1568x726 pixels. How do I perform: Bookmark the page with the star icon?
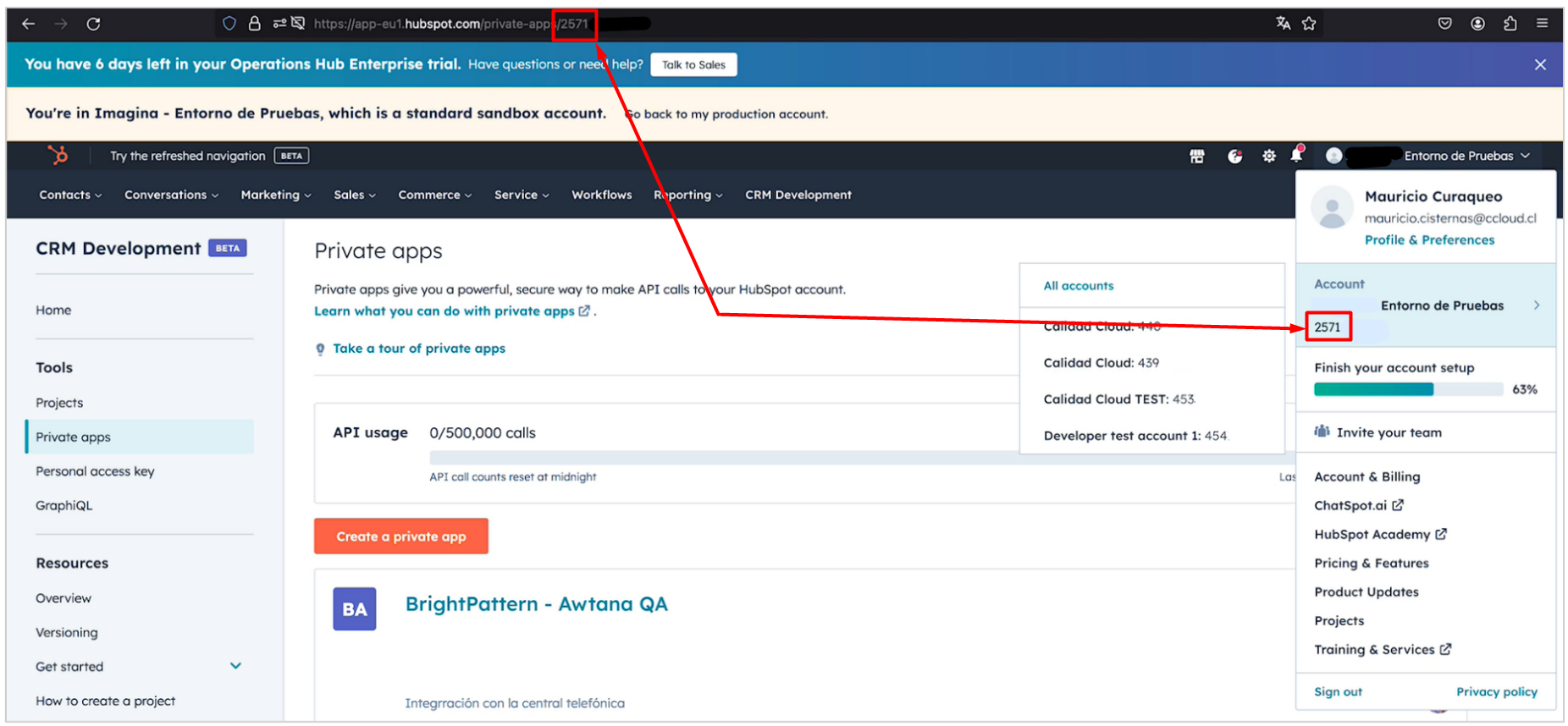(1309, 24)
